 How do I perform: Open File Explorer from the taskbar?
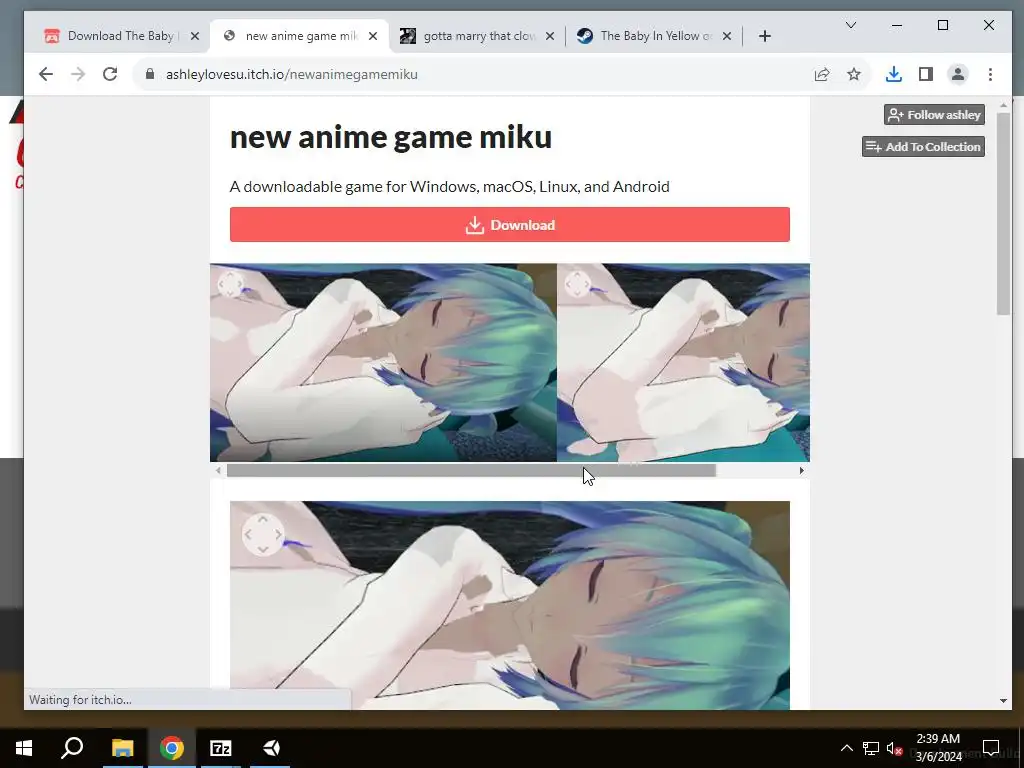point(122,748)
